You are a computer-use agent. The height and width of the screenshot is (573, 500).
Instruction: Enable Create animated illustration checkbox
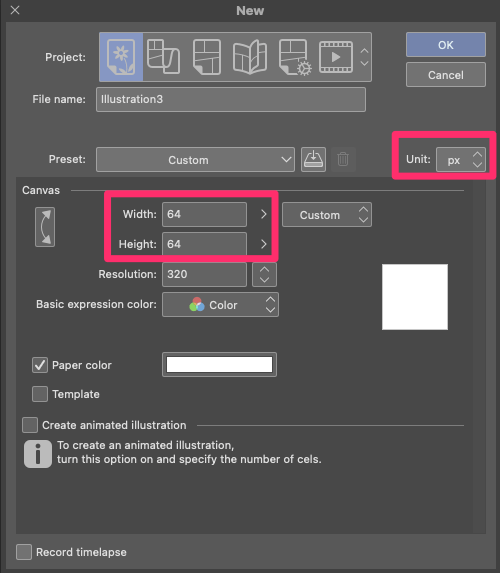(30, 425)
